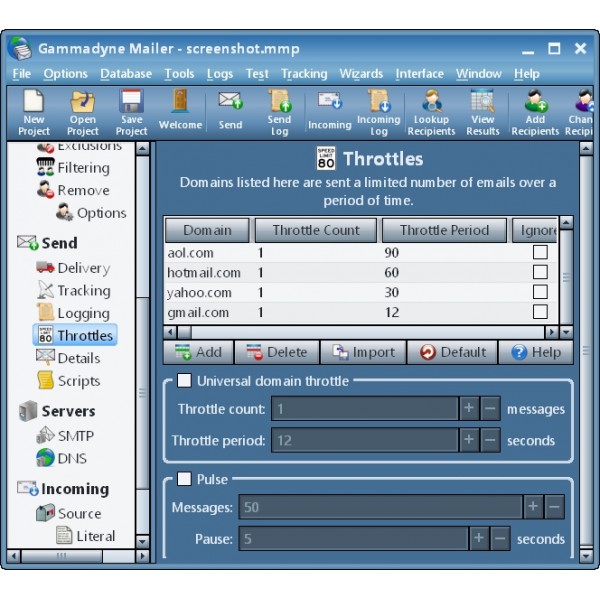Image resolution: width=600 pixels, height=600 pixels.
Task: Decrease Throttle period with minus button
Action: click(490, 440)
